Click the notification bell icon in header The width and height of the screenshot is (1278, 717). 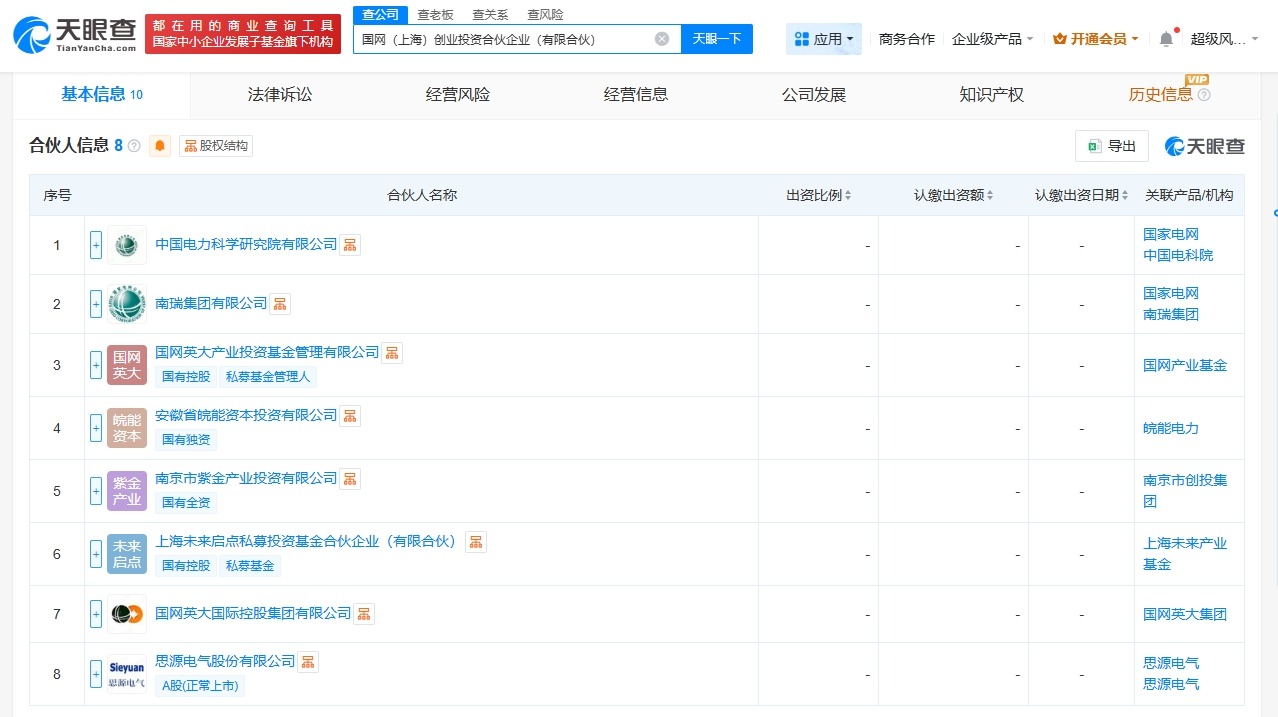(1166, 39)
